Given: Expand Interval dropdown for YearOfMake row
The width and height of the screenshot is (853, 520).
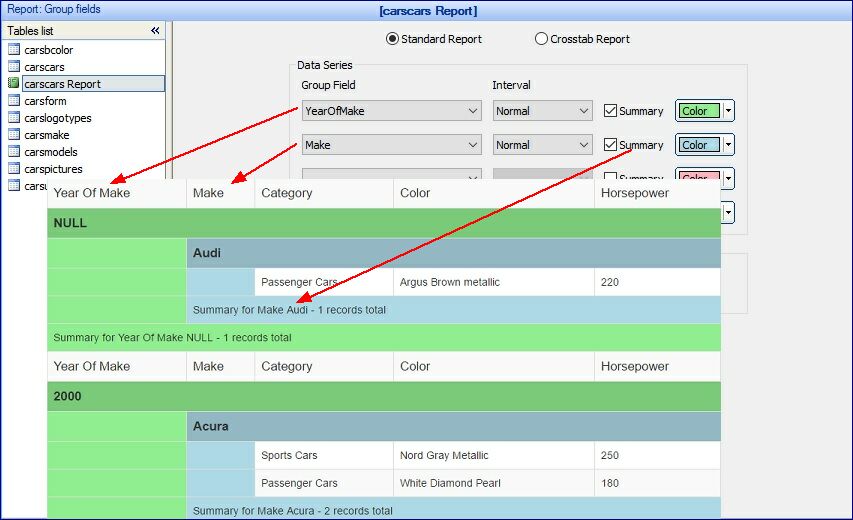Looking at the screenshot, I should [584, 111].
